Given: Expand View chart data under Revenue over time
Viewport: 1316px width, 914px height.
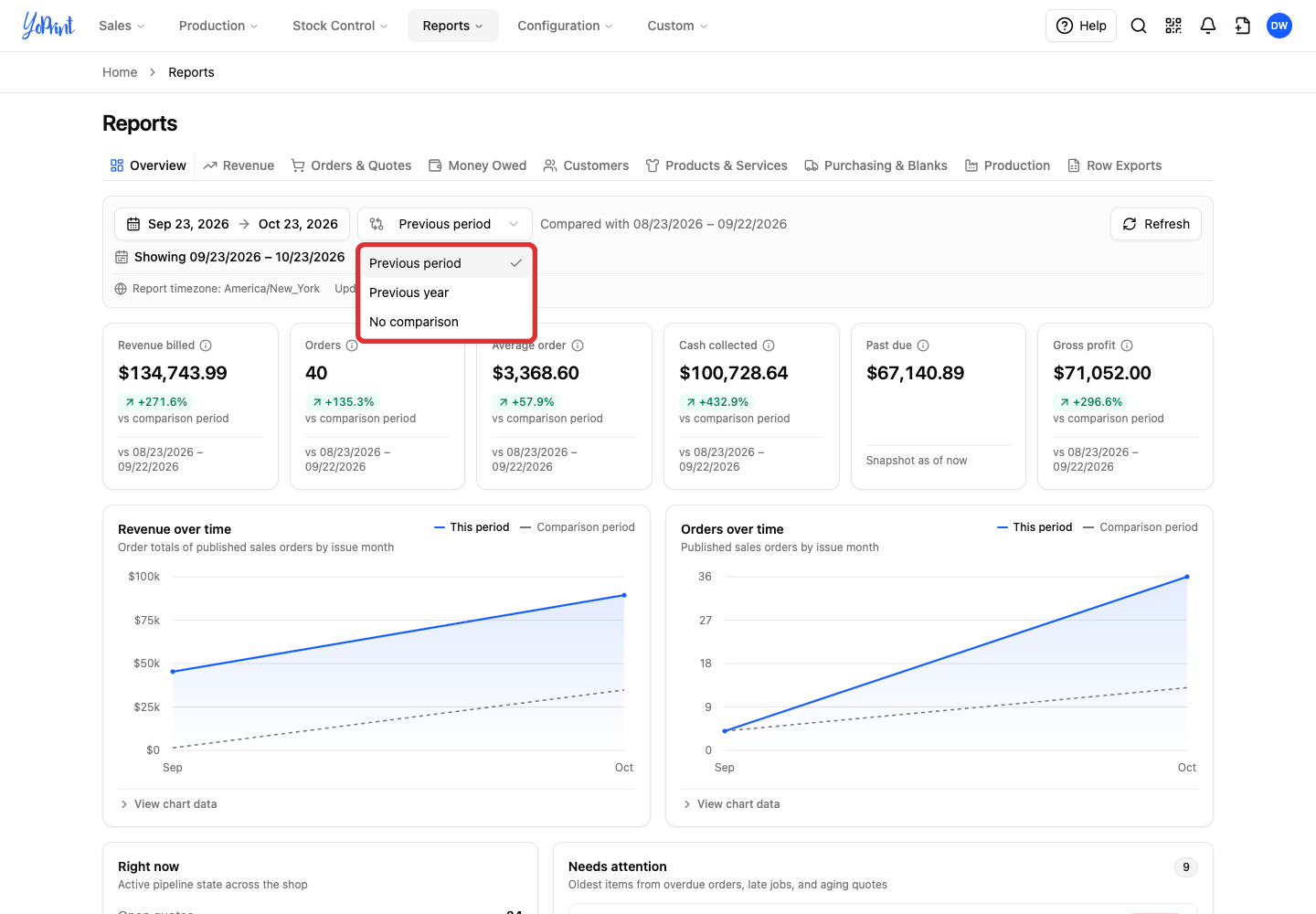Looking at the screenshot, I should [169, 804].
